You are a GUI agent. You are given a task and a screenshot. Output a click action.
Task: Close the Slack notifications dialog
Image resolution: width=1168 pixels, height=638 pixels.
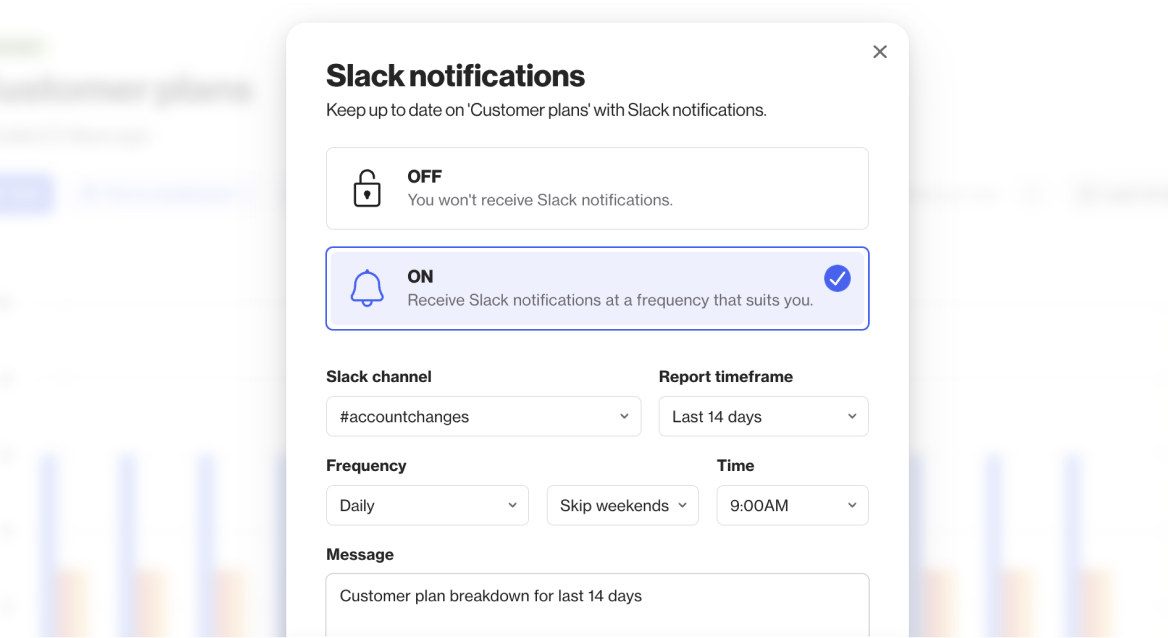[x=880, y=51]
